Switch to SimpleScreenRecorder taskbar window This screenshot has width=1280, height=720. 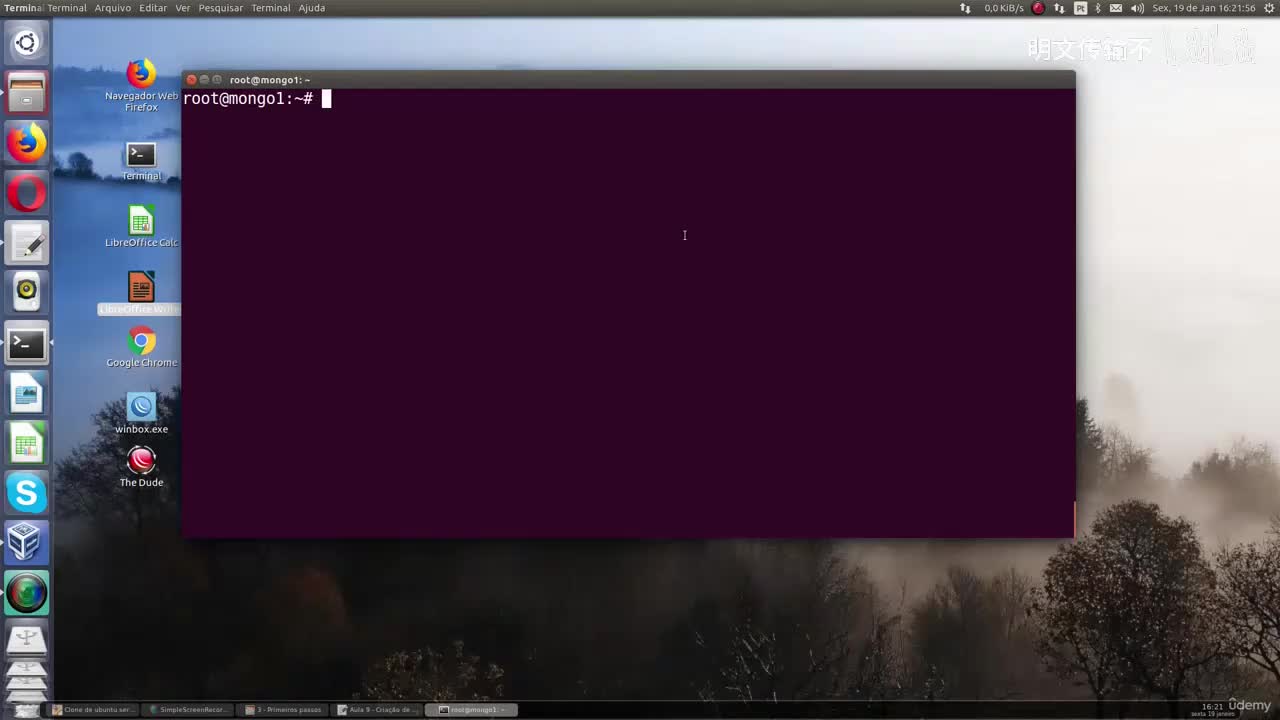pyautogui.click(x=188, y=710)
